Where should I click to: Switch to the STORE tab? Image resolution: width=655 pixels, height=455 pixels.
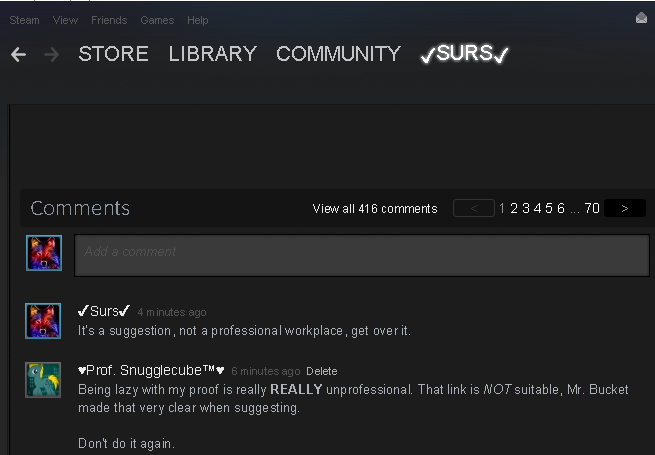point(113,54)
